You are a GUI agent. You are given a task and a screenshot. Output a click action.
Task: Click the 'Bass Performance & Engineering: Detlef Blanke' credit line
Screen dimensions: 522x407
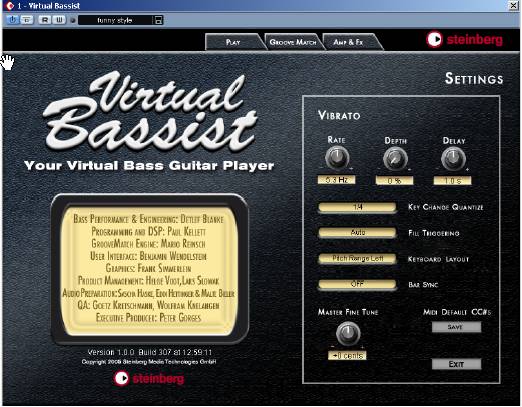point(148,219)
